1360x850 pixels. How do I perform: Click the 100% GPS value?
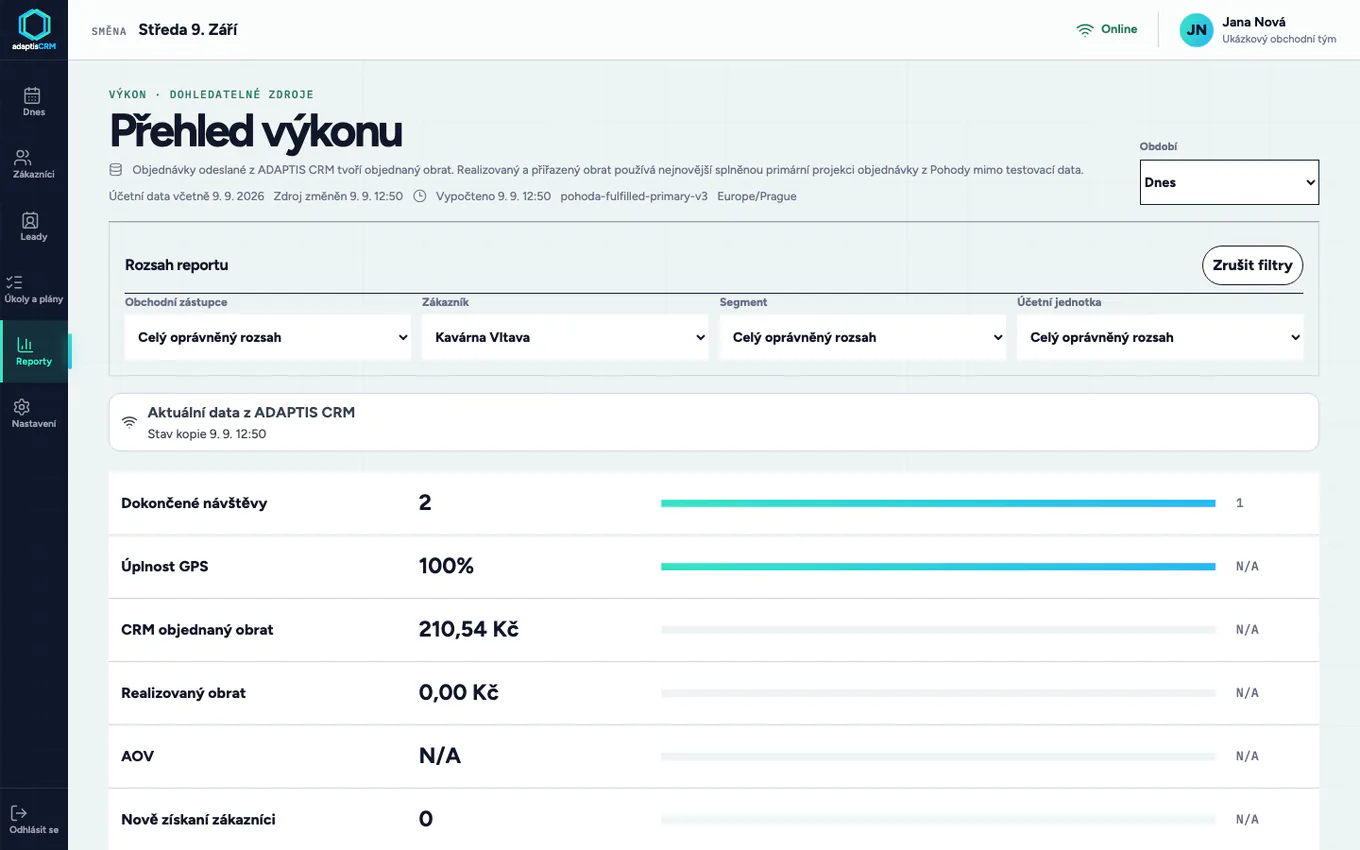tap(446, 566)
